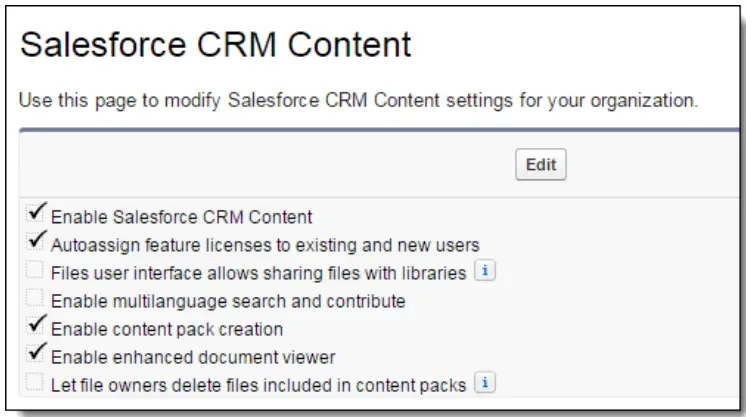Uncheck the Autoassign feature licenses checkbox
The image size is (746, 417).
coord(39,242)
